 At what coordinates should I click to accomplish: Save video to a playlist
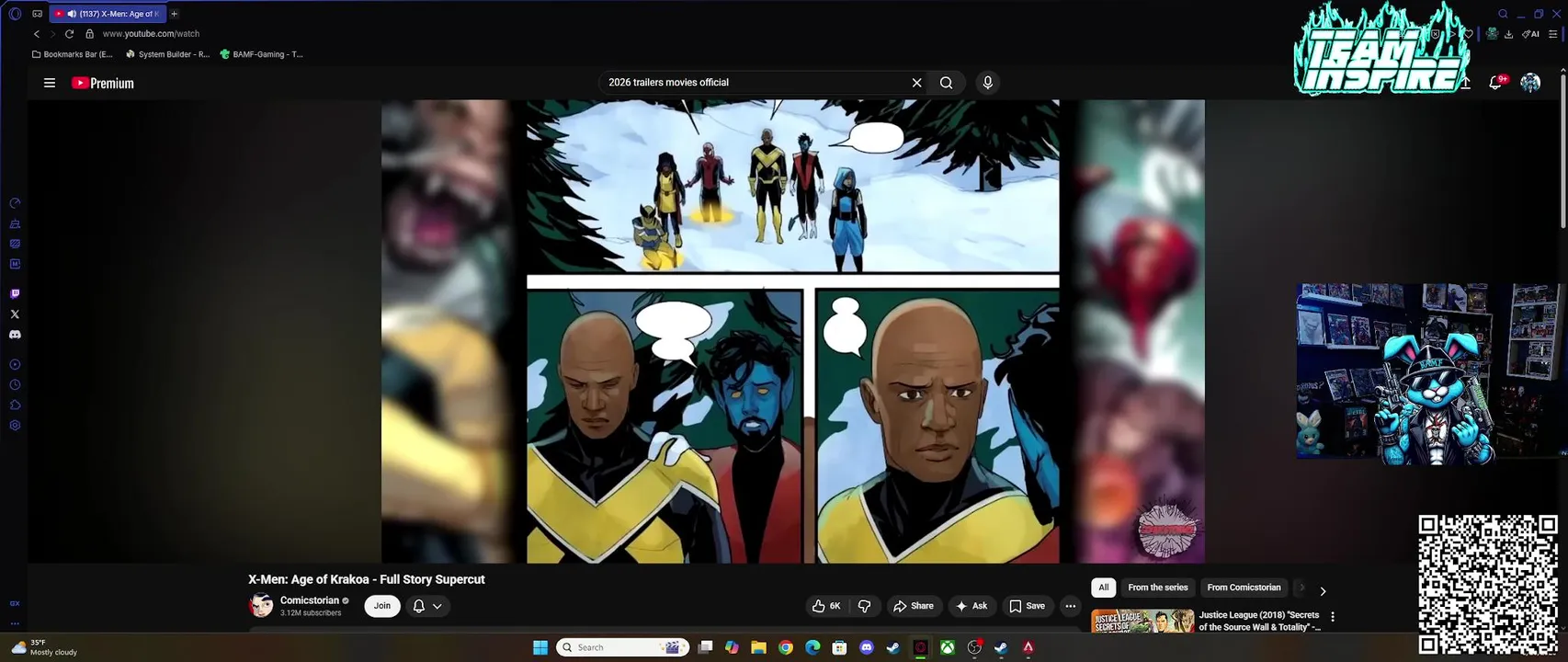click(x=1027, y=606)
